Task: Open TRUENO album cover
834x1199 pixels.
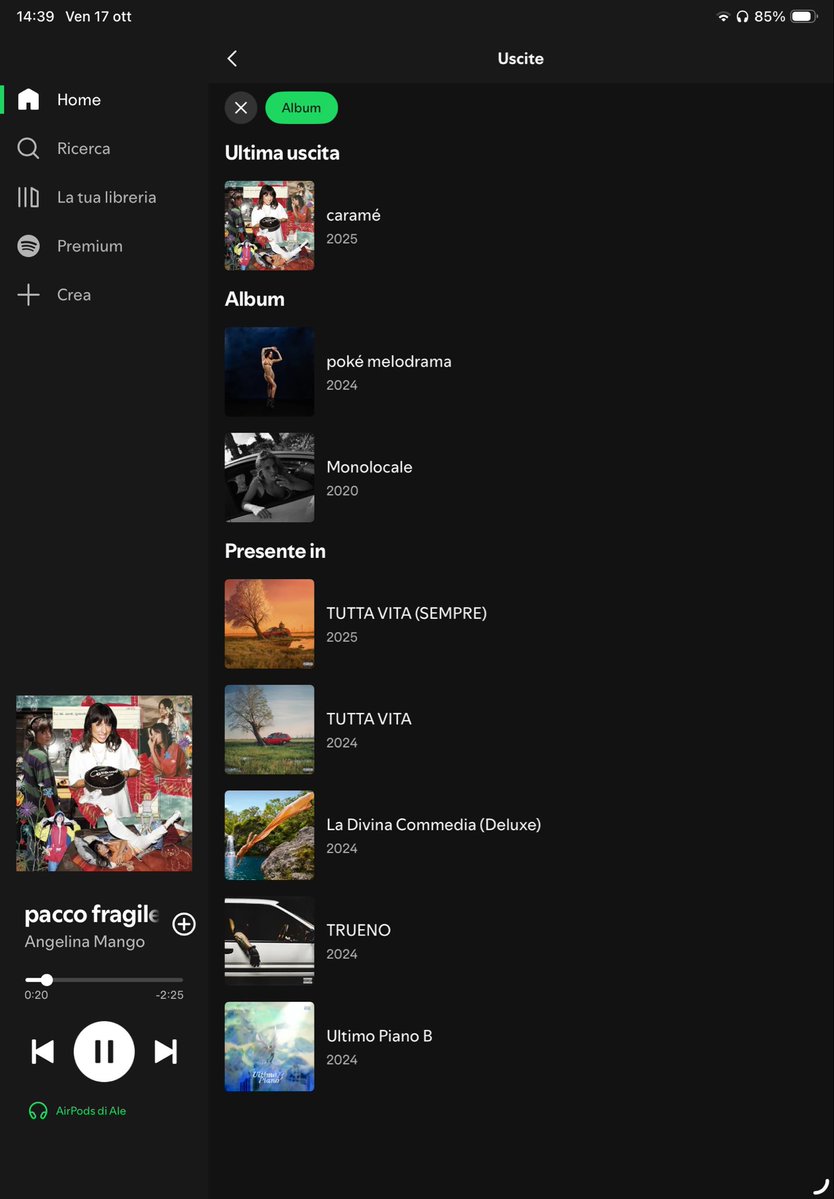Action: click(x=269, y=941)
